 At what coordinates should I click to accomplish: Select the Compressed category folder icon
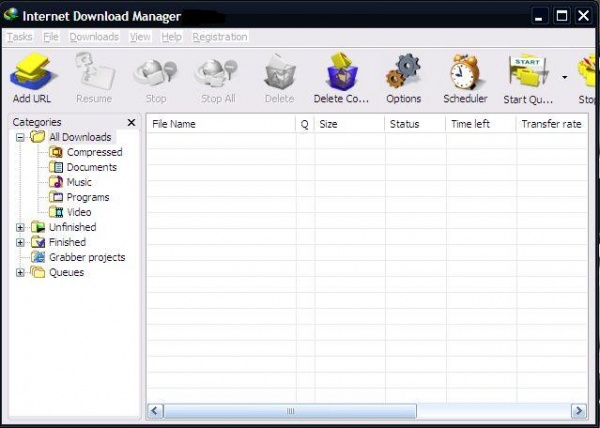[x=56, y=152]
